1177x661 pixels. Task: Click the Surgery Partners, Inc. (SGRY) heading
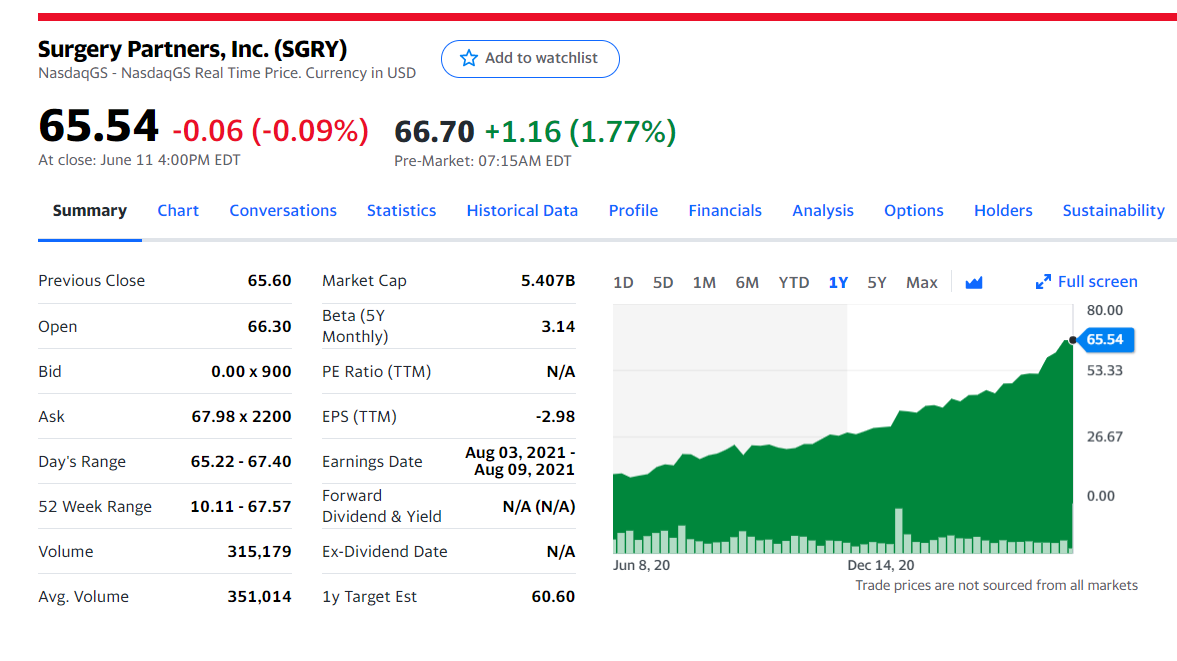pyautogui.click(x=193, y=49)
